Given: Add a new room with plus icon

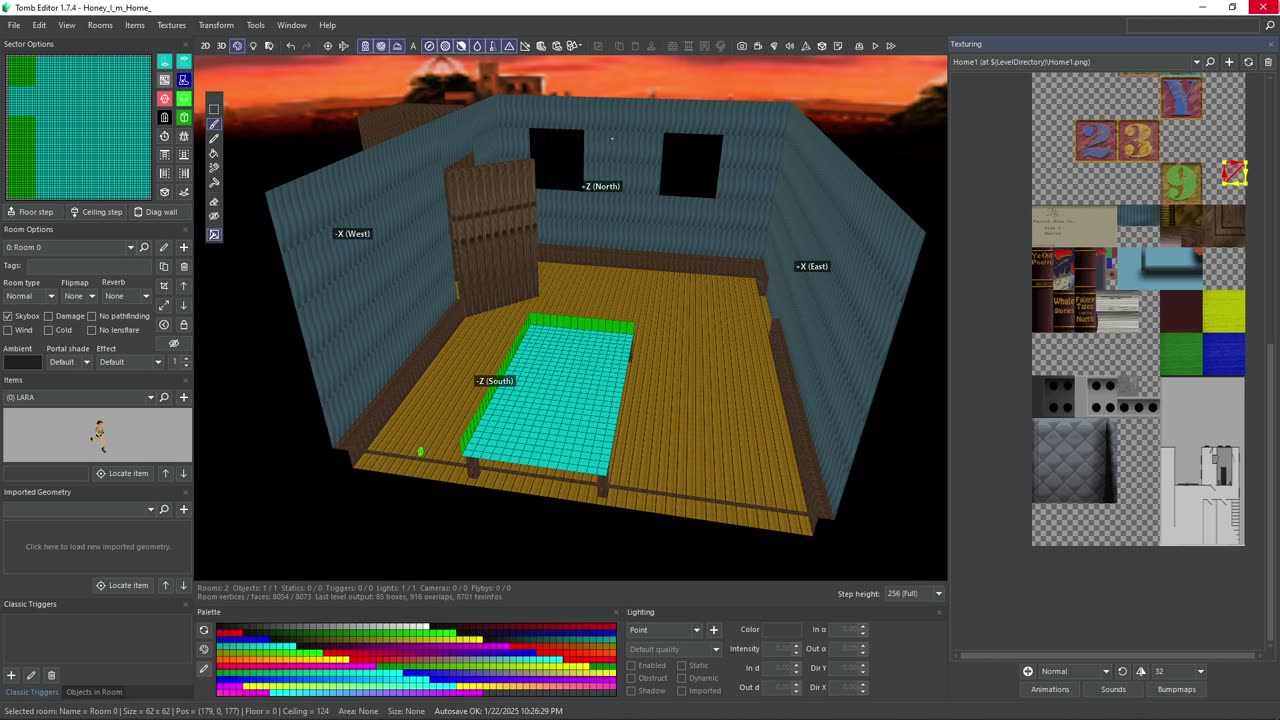Looking at the screenshot, I should tap(183, 247).
